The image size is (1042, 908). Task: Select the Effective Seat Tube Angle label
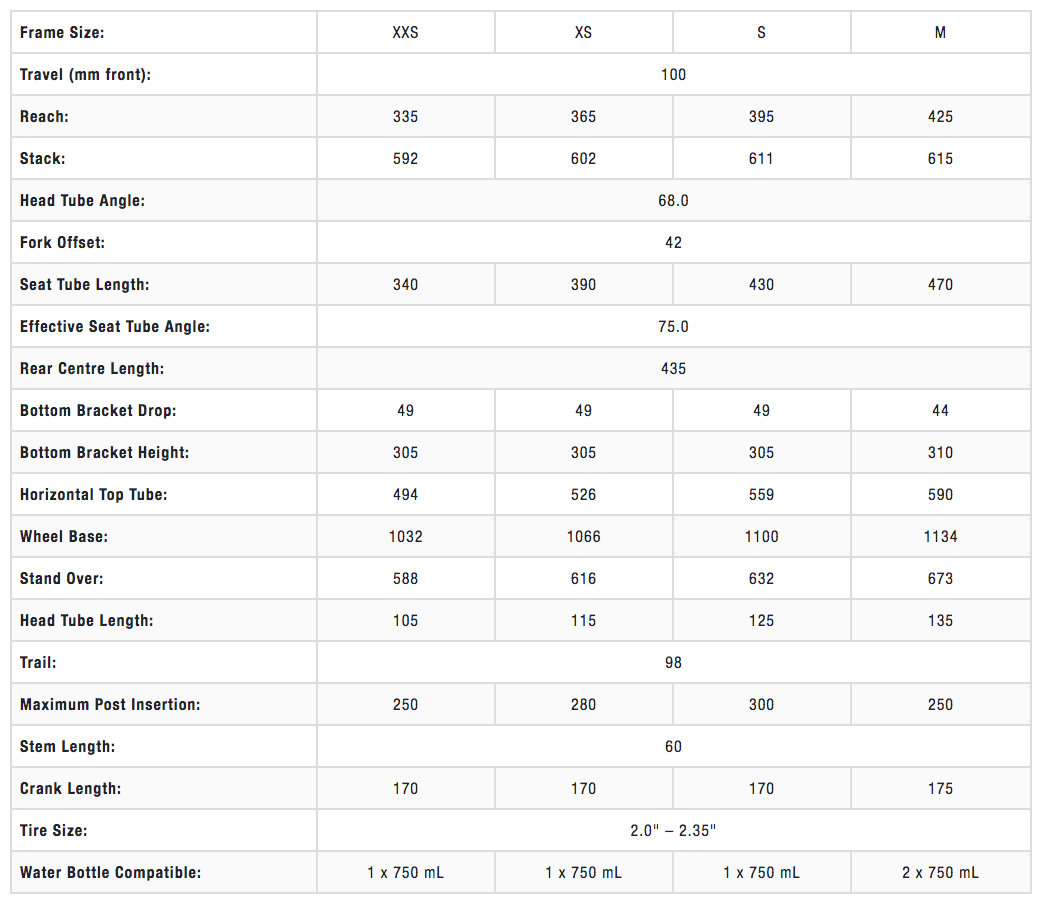pos(115,326)
